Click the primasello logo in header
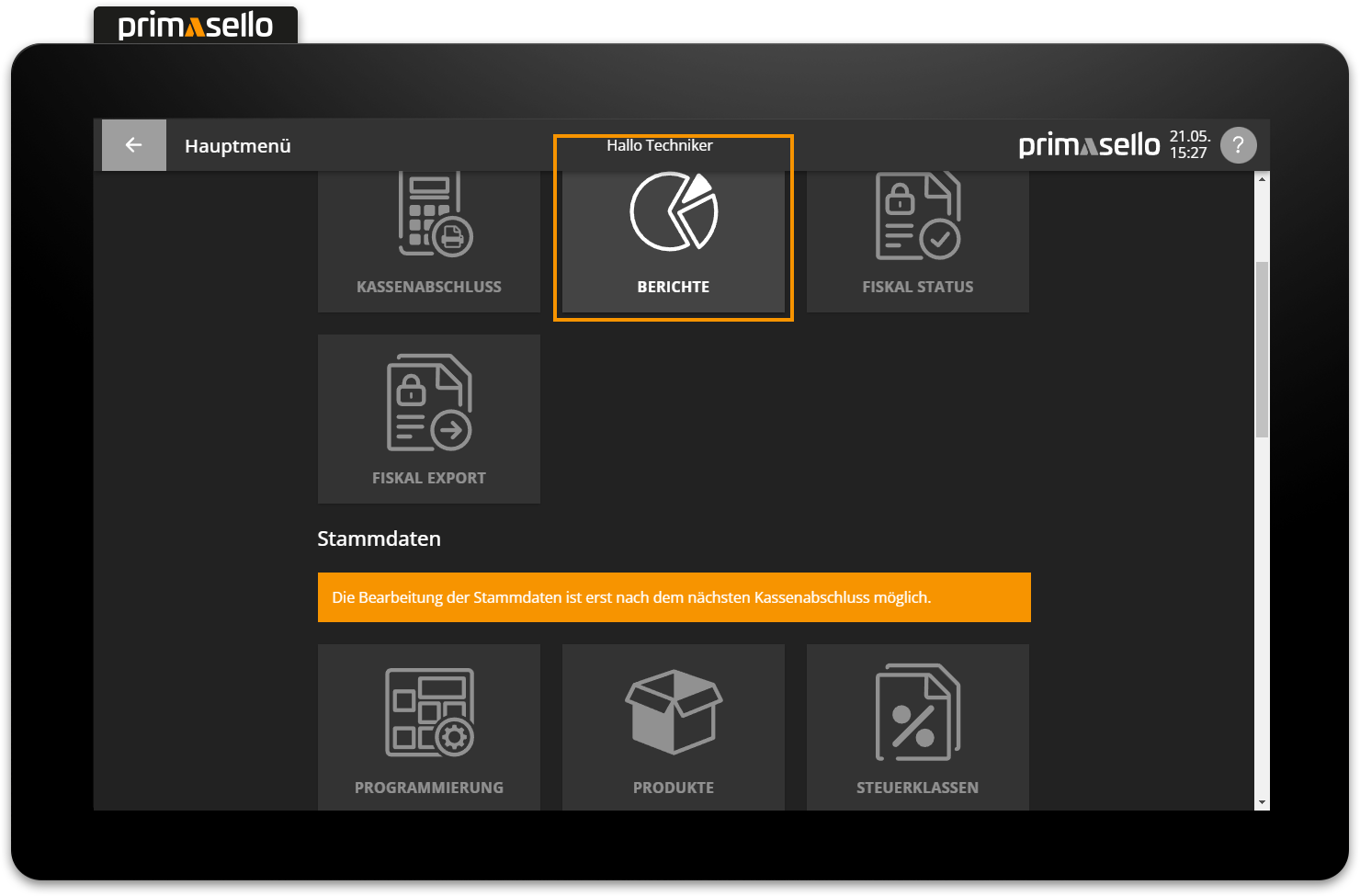 [x=1089, y=145]
